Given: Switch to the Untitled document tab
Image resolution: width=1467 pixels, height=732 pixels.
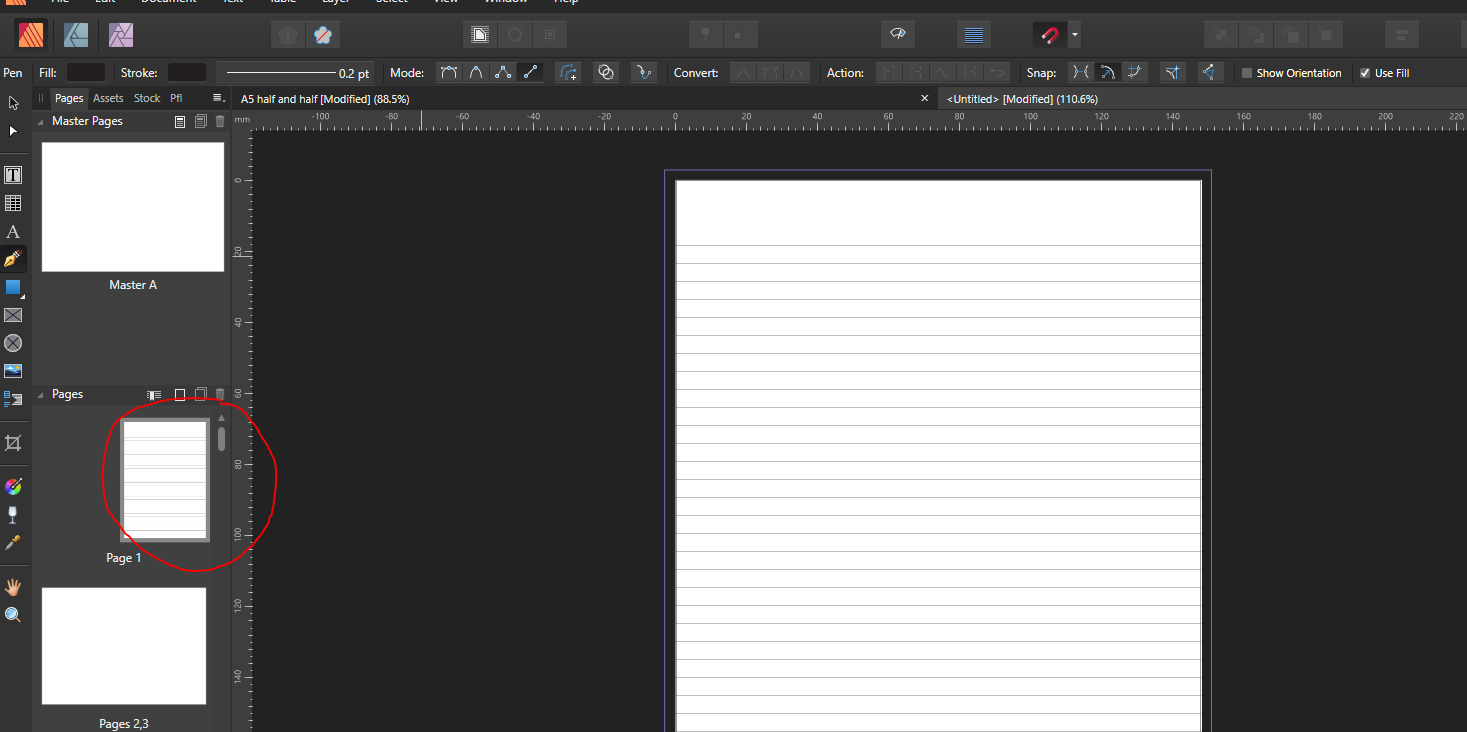Looking at the screenshot, I should (x=1022, y=99).
